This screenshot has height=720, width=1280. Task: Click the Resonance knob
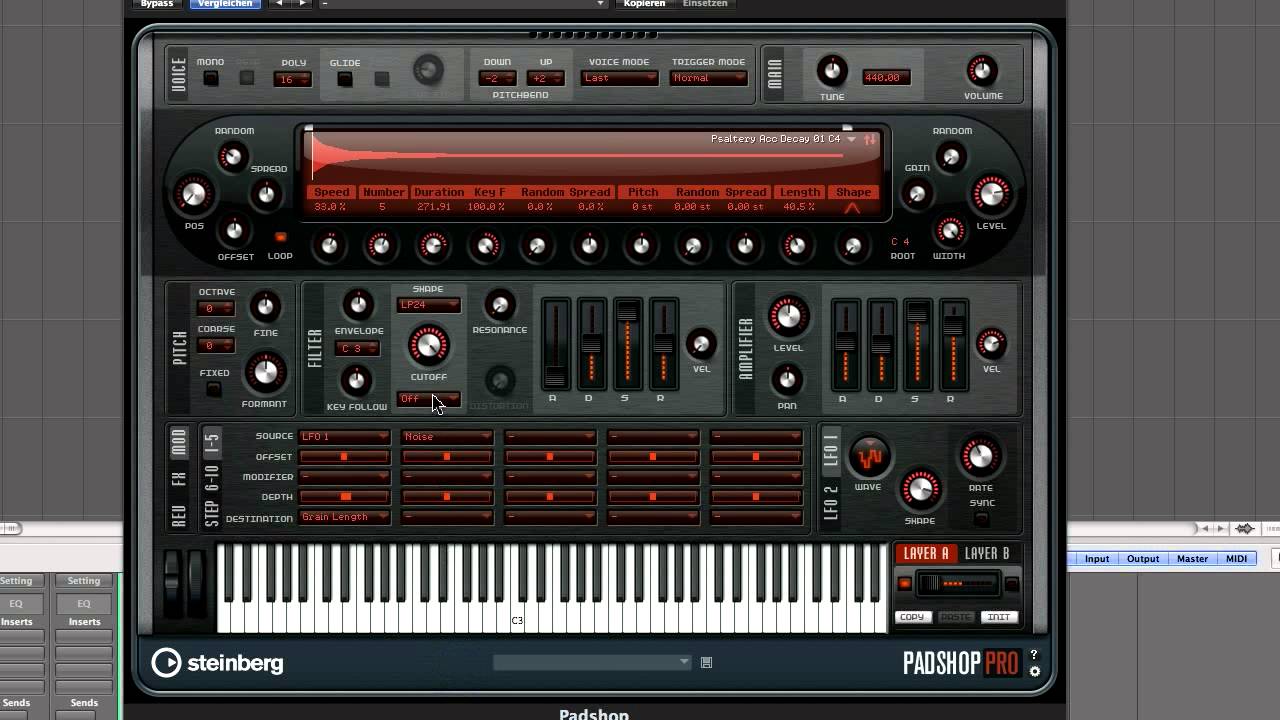pyautogui.click(x=499, y=305)
